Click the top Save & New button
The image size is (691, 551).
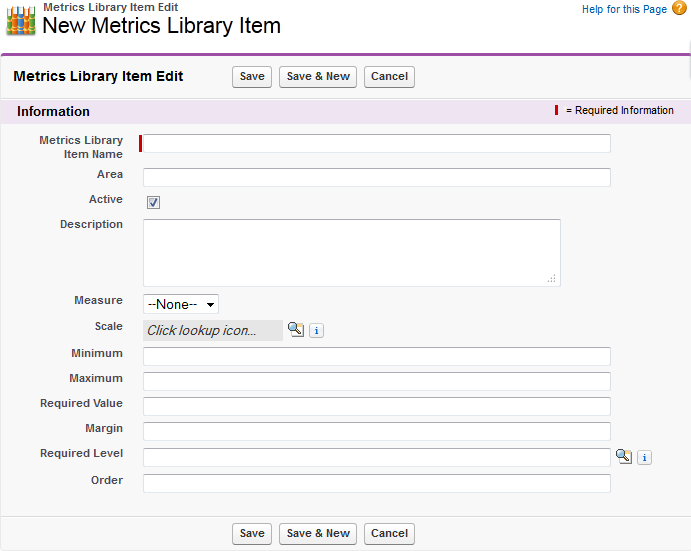tap(318, 77)
